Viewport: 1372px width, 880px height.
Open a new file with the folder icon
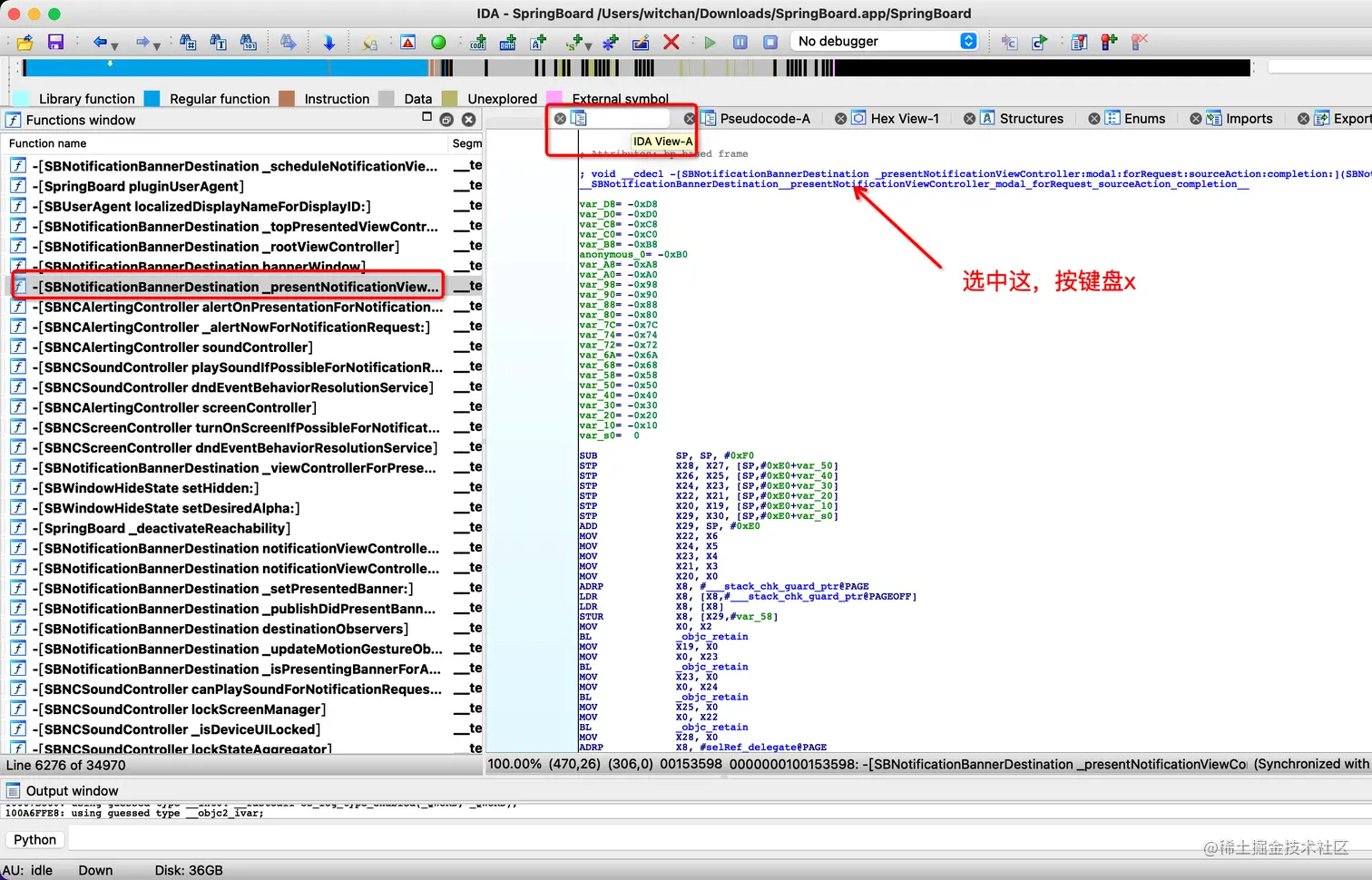click(x=24, y=42)
